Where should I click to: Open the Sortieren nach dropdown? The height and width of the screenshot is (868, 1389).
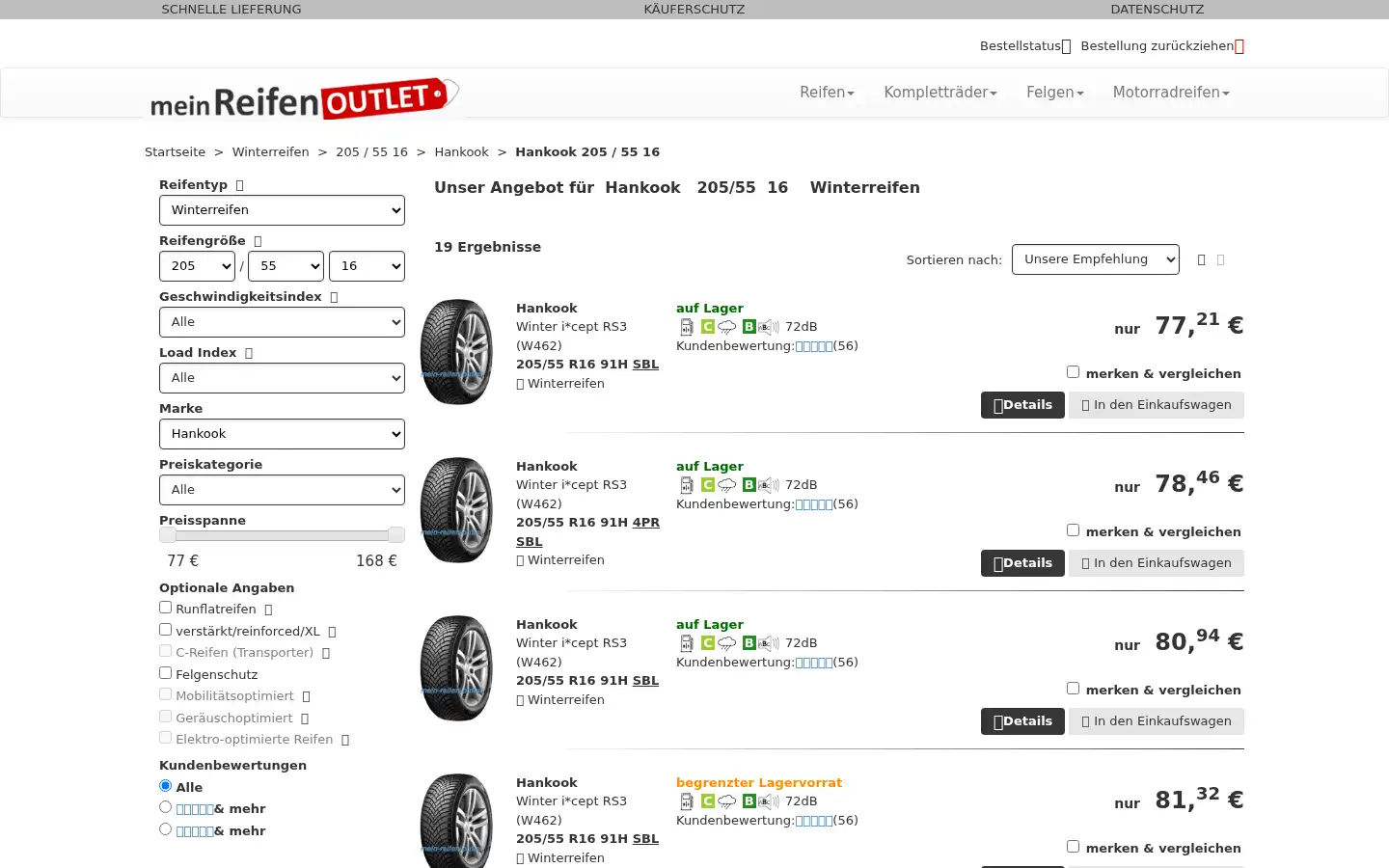pos(1095,259)
